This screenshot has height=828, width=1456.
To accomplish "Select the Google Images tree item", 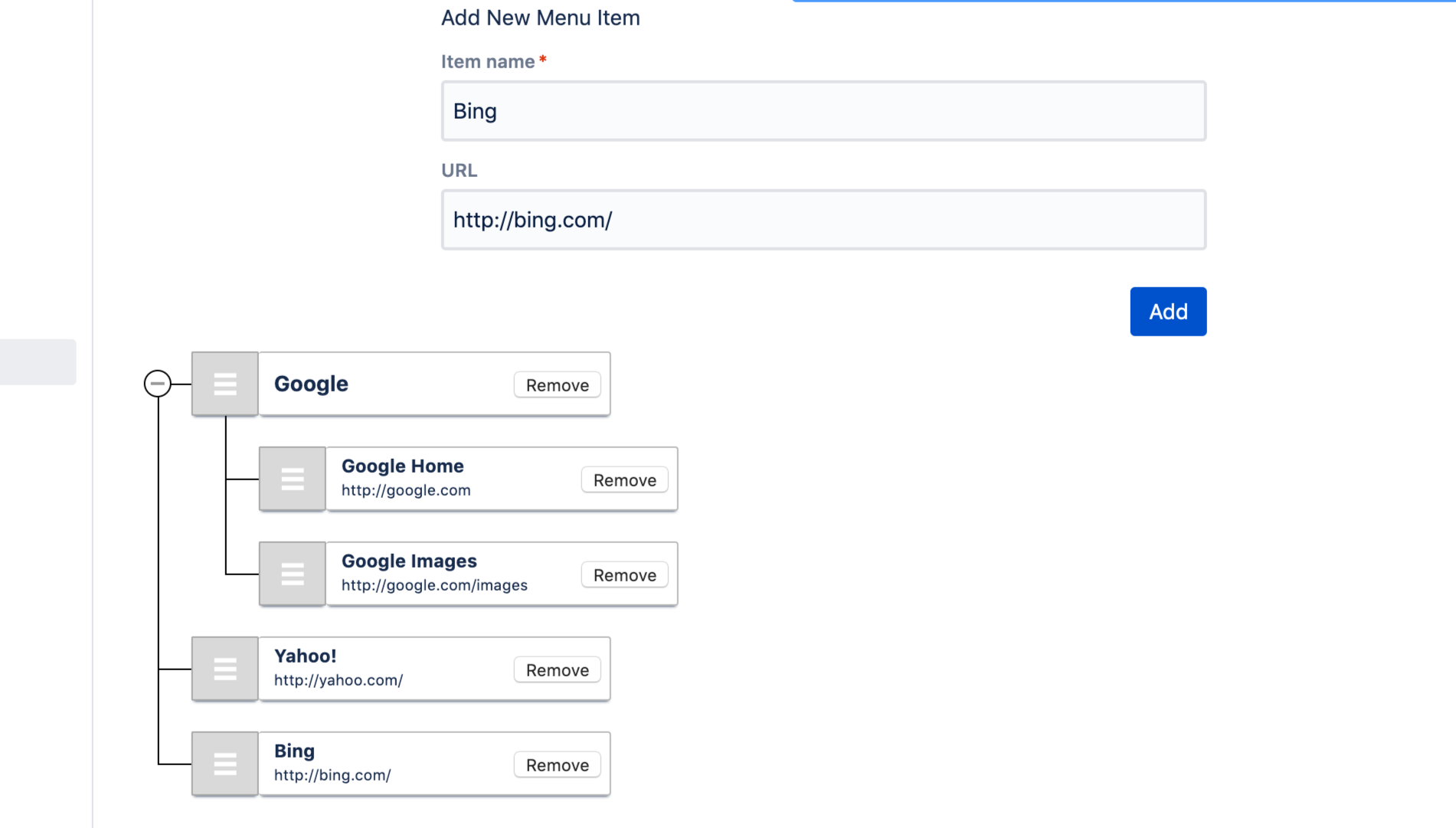I will 409,561.
